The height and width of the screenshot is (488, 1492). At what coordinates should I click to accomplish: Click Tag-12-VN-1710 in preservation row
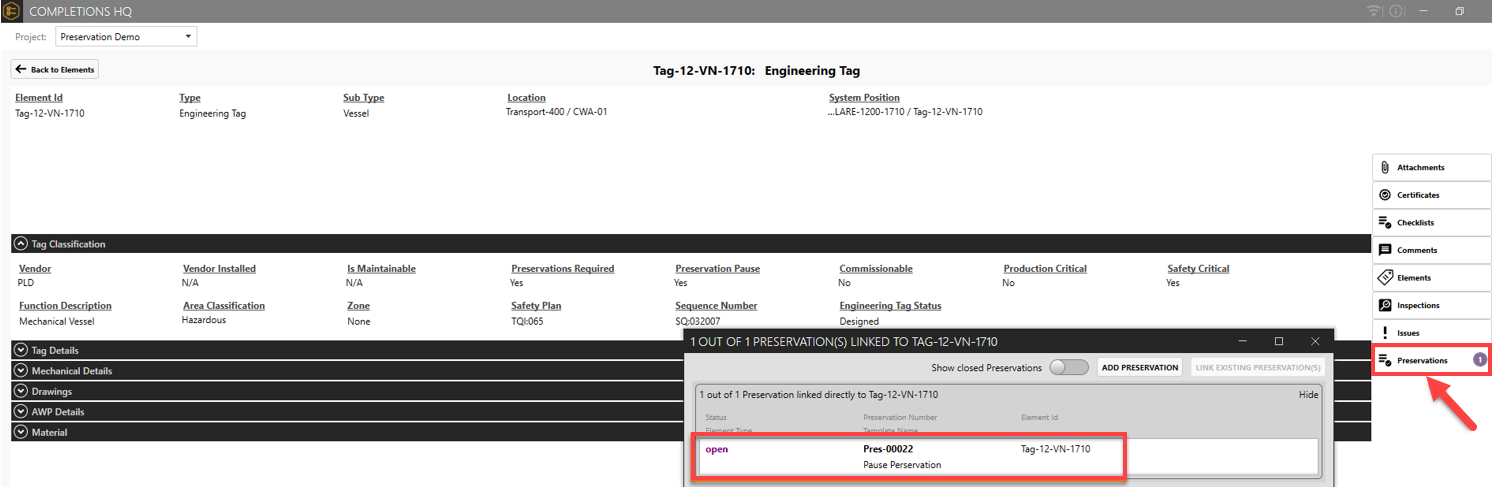click(x=1055, y=449)
